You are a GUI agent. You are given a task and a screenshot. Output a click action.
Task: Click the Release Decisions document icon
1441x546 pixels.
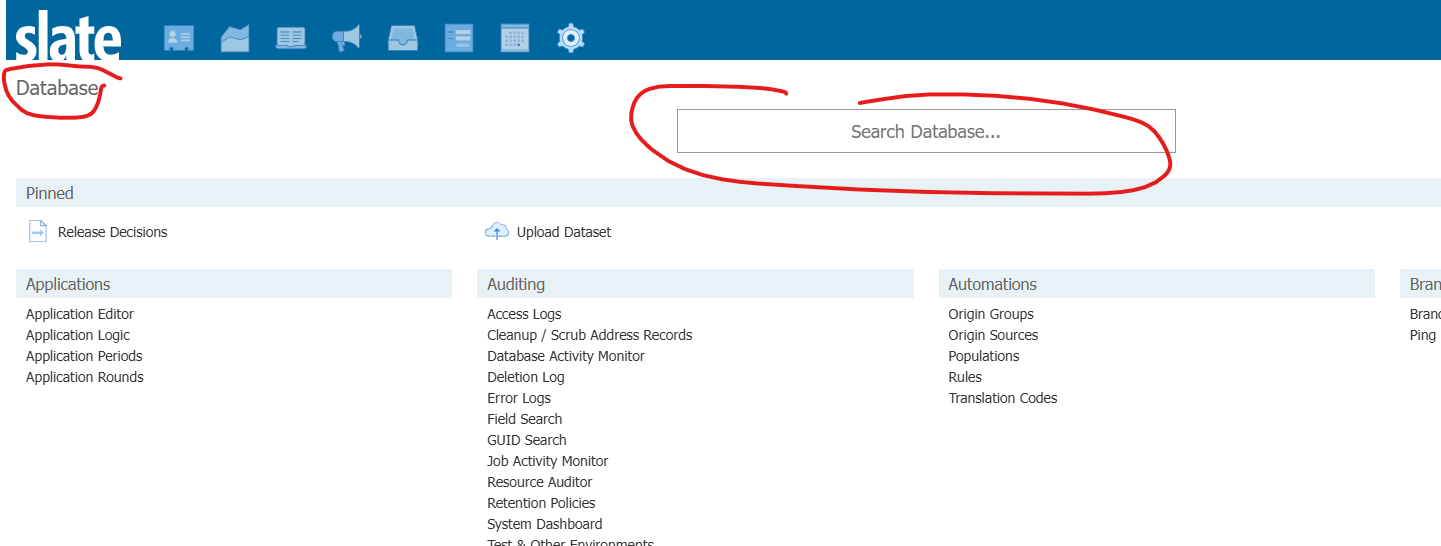(x=37, y=232)
